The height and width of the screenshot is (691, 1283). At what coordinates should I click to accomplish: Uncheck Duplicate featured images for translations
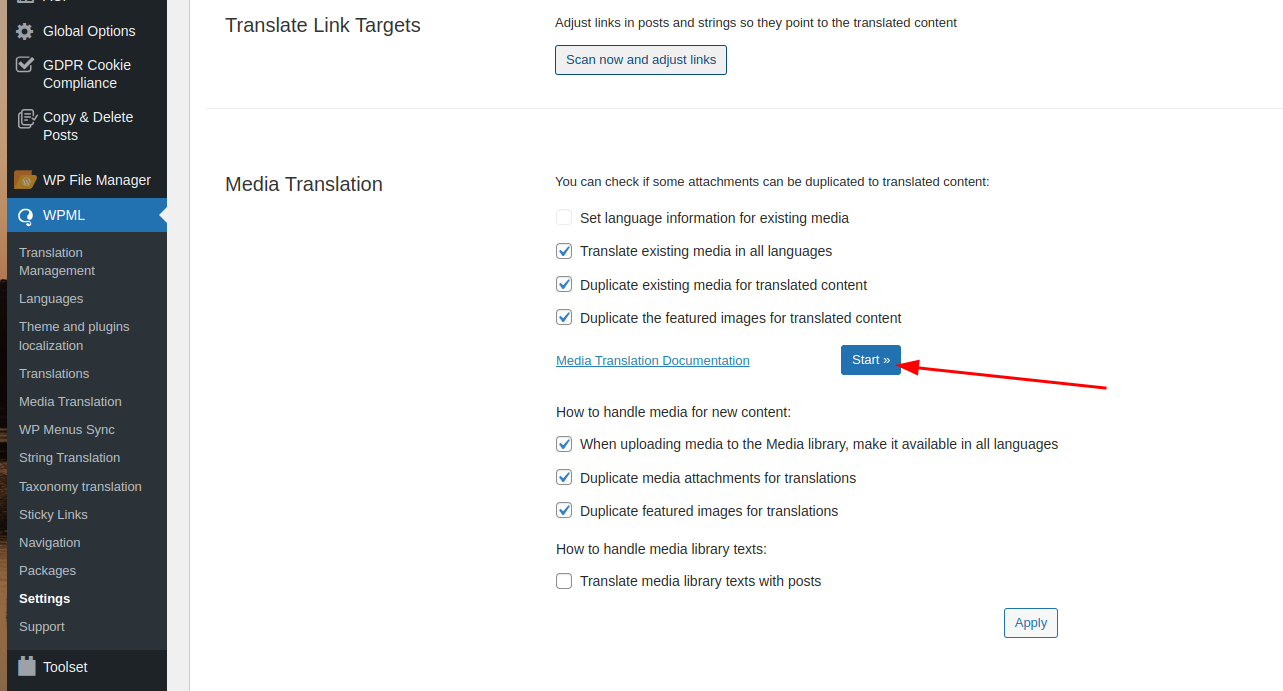(564, 511)
